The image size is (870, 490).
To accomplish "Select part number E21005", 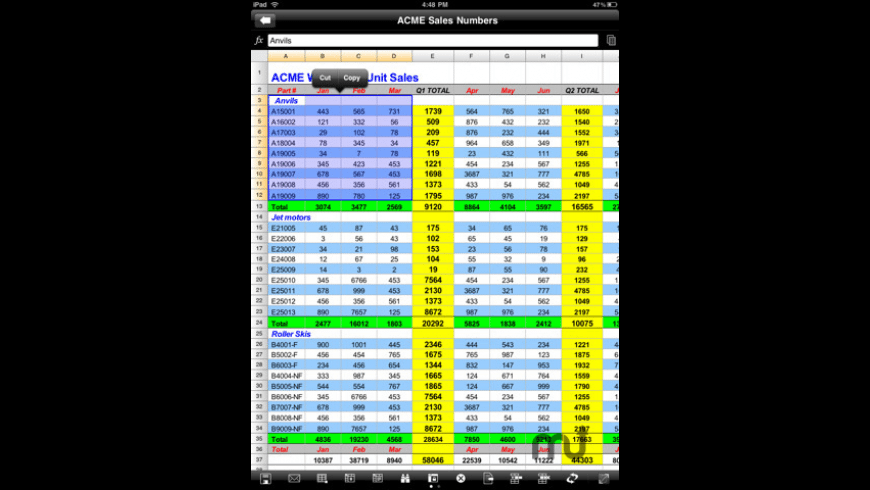I will coord(286,228).
